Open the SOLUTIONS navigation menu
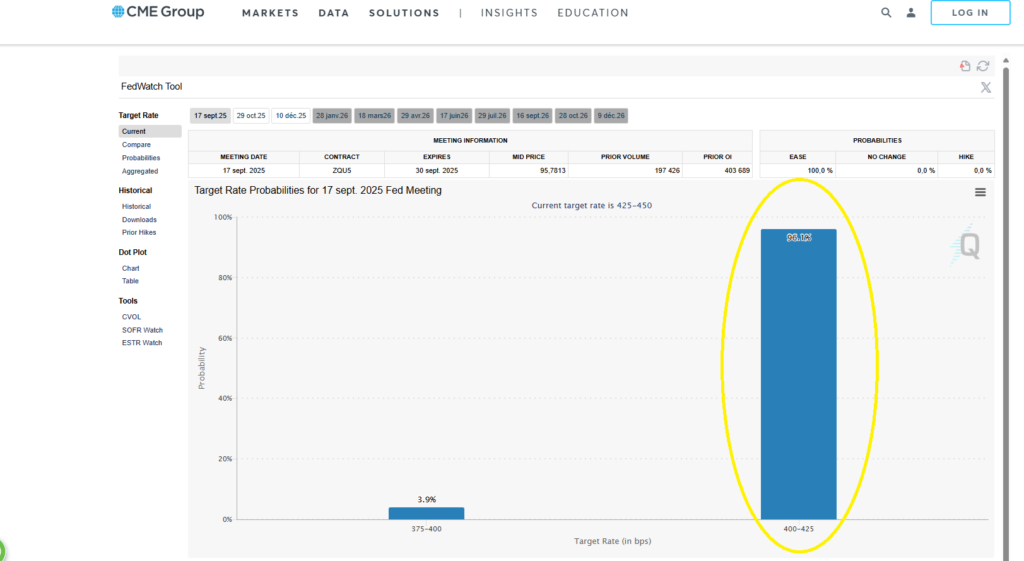Image resolution: width=1024 pixels, height=561 pixels. (x=404, y=13)
